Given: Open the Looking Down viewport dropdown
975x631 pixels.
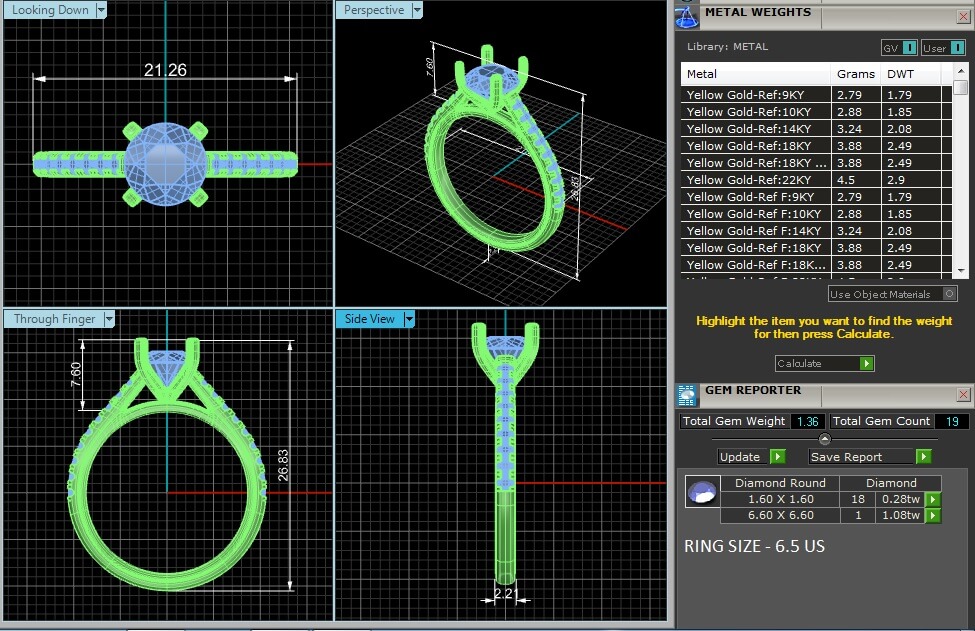Looking at the screenshot, I should point(101,10).
